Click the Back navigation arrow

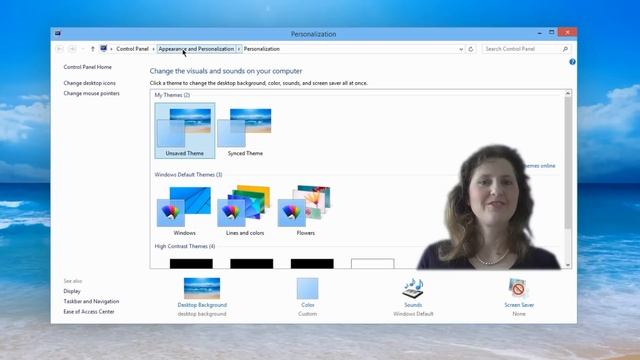pos(60,49)
